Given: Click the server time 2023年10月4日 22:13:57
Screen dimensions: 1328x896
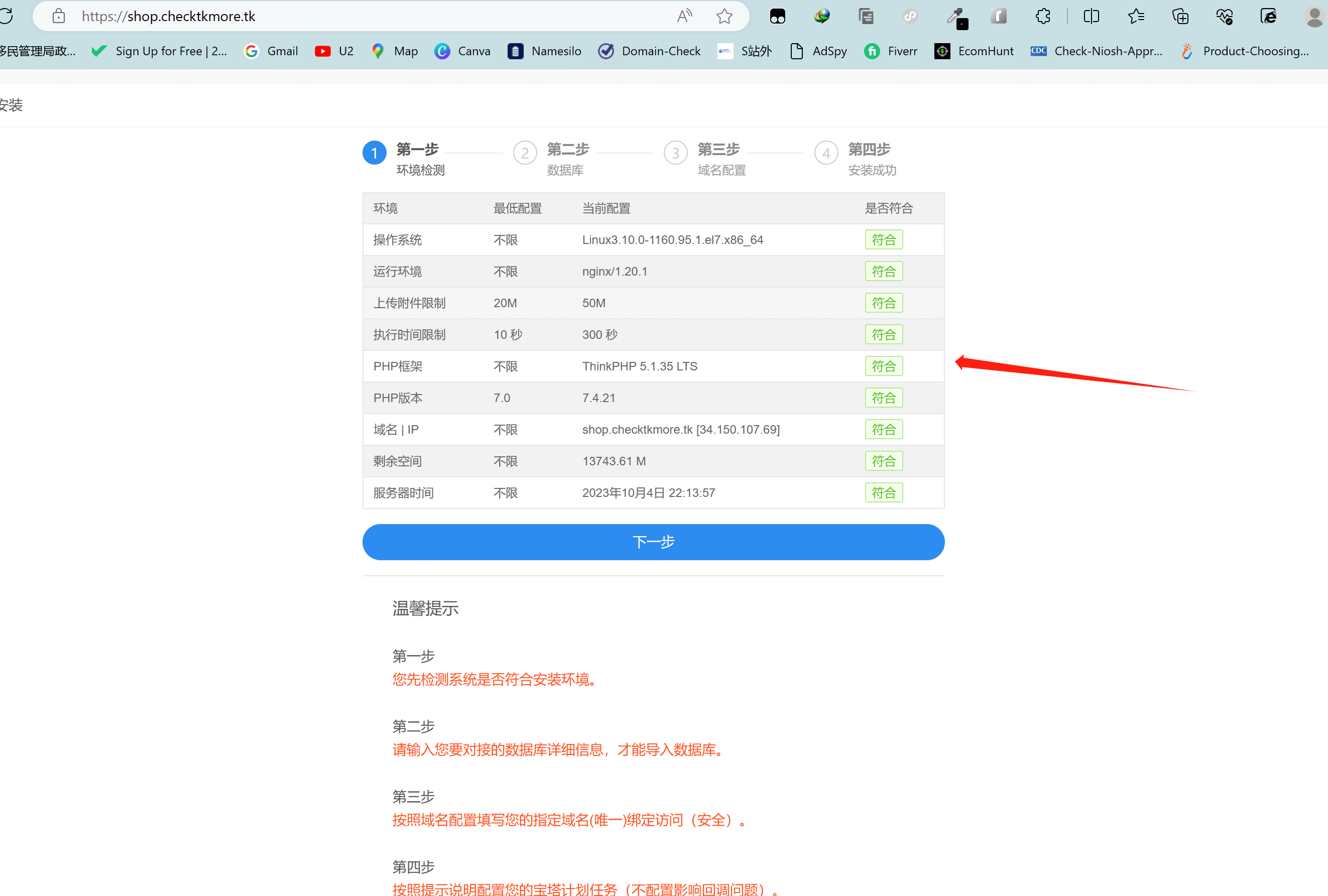Looking at the screenshot, I should click(649, 492).
